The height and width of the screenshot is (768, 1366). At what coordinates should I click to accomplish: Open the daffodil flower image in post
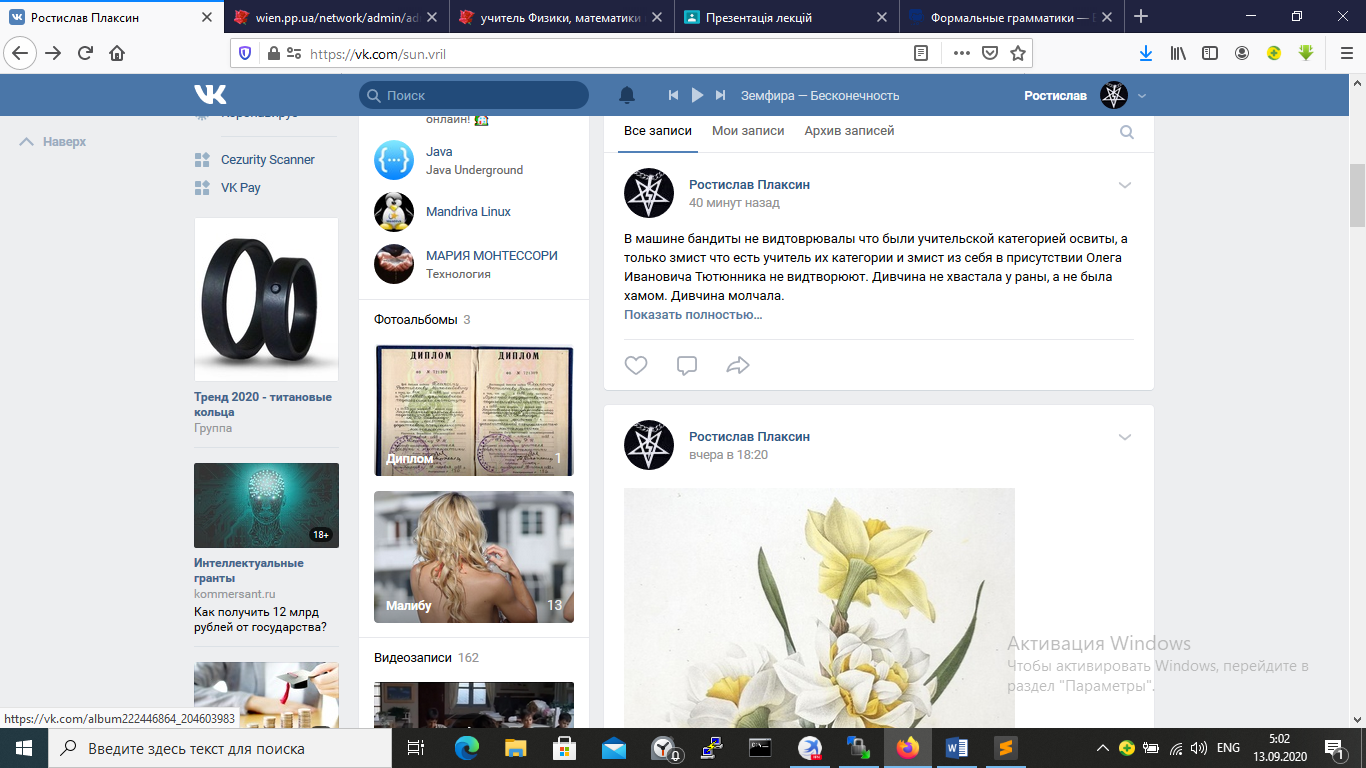(819, 608)
